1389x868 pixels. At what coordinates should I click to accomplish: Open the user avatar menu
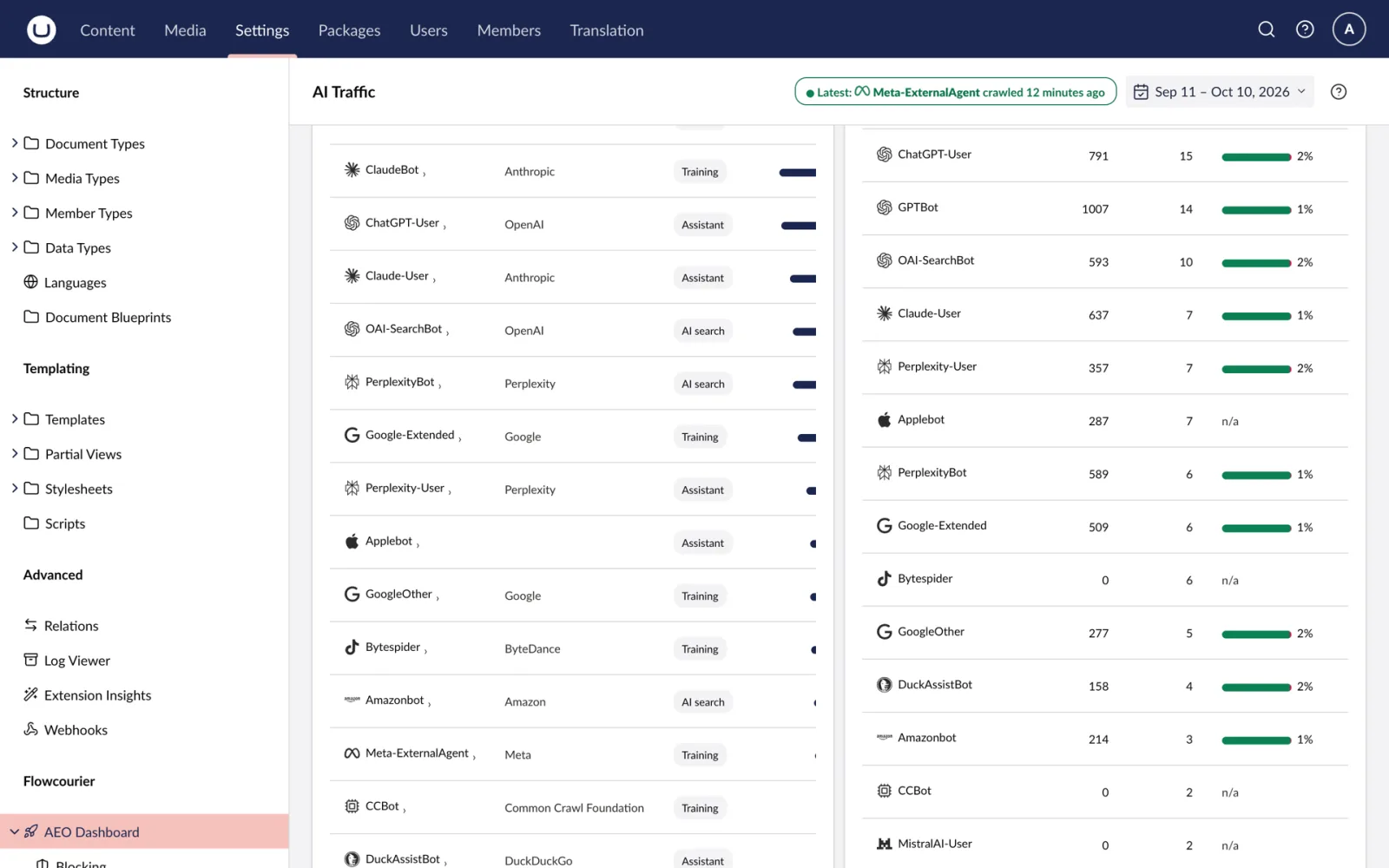(1349, 30)
